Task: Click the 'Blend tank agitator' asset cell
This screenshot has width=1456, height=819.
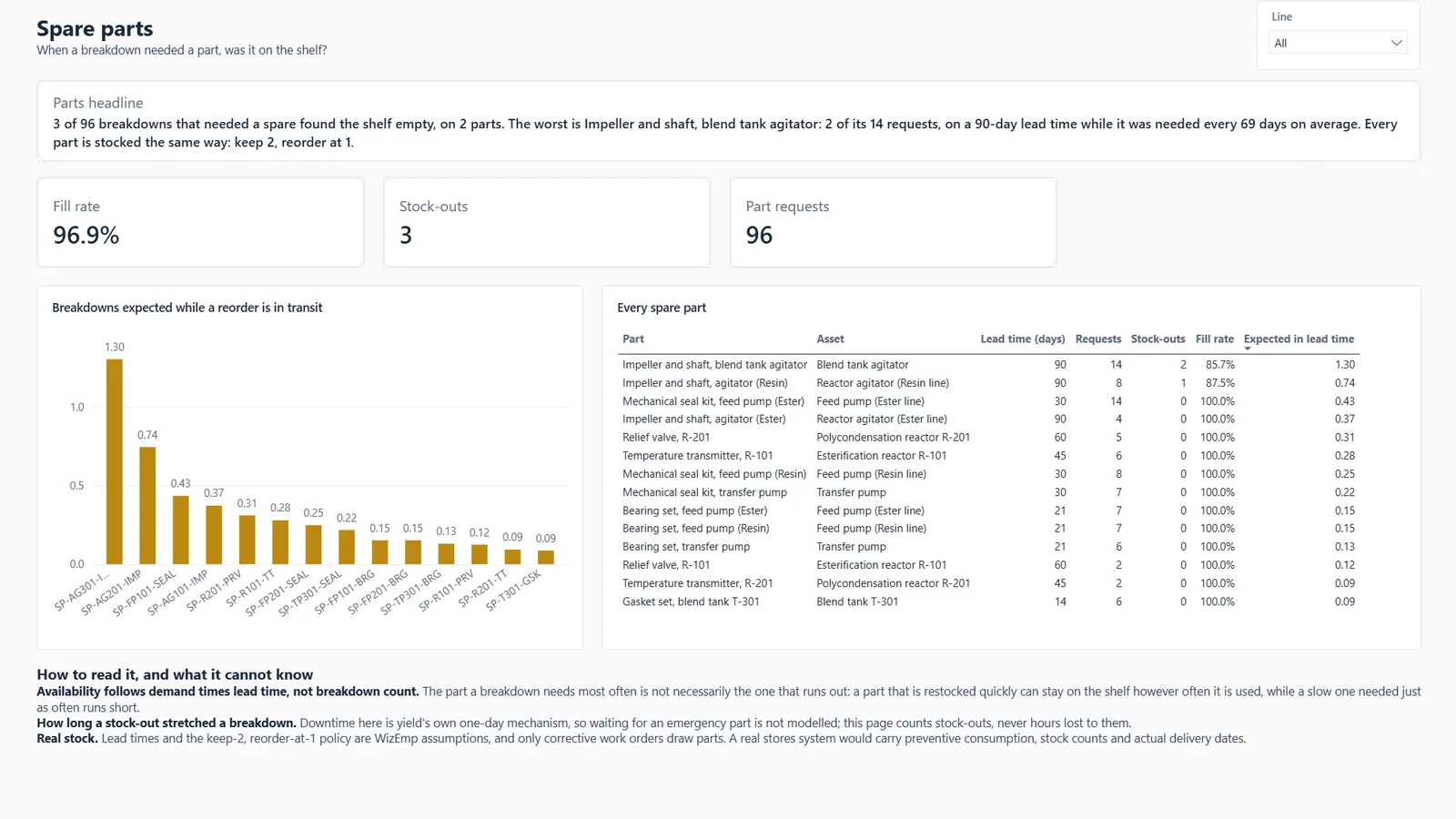Action: (862, 364)
